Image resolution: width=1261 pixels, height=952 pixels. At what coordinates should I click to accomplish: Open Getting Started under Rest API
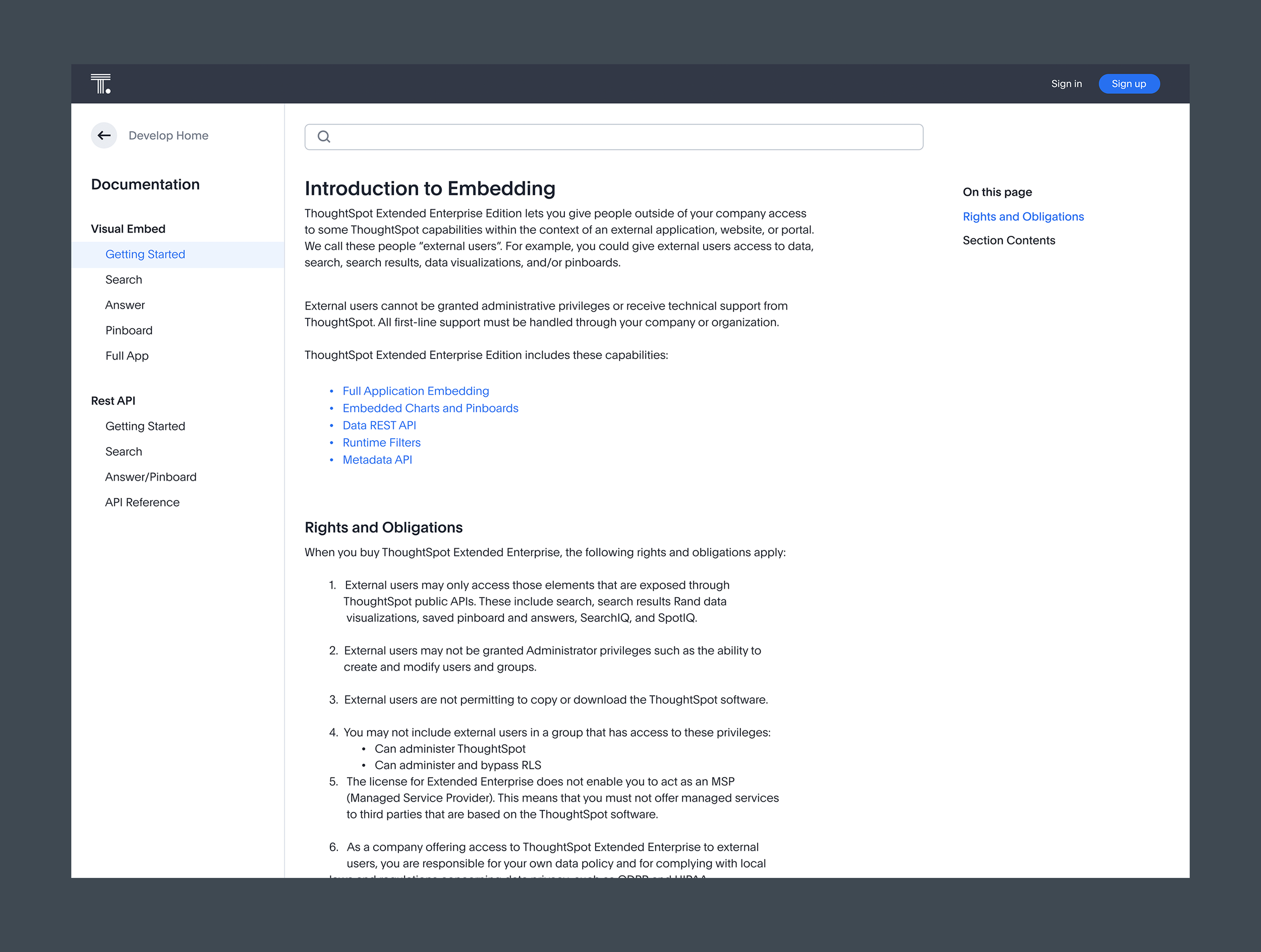click(145, 426)
